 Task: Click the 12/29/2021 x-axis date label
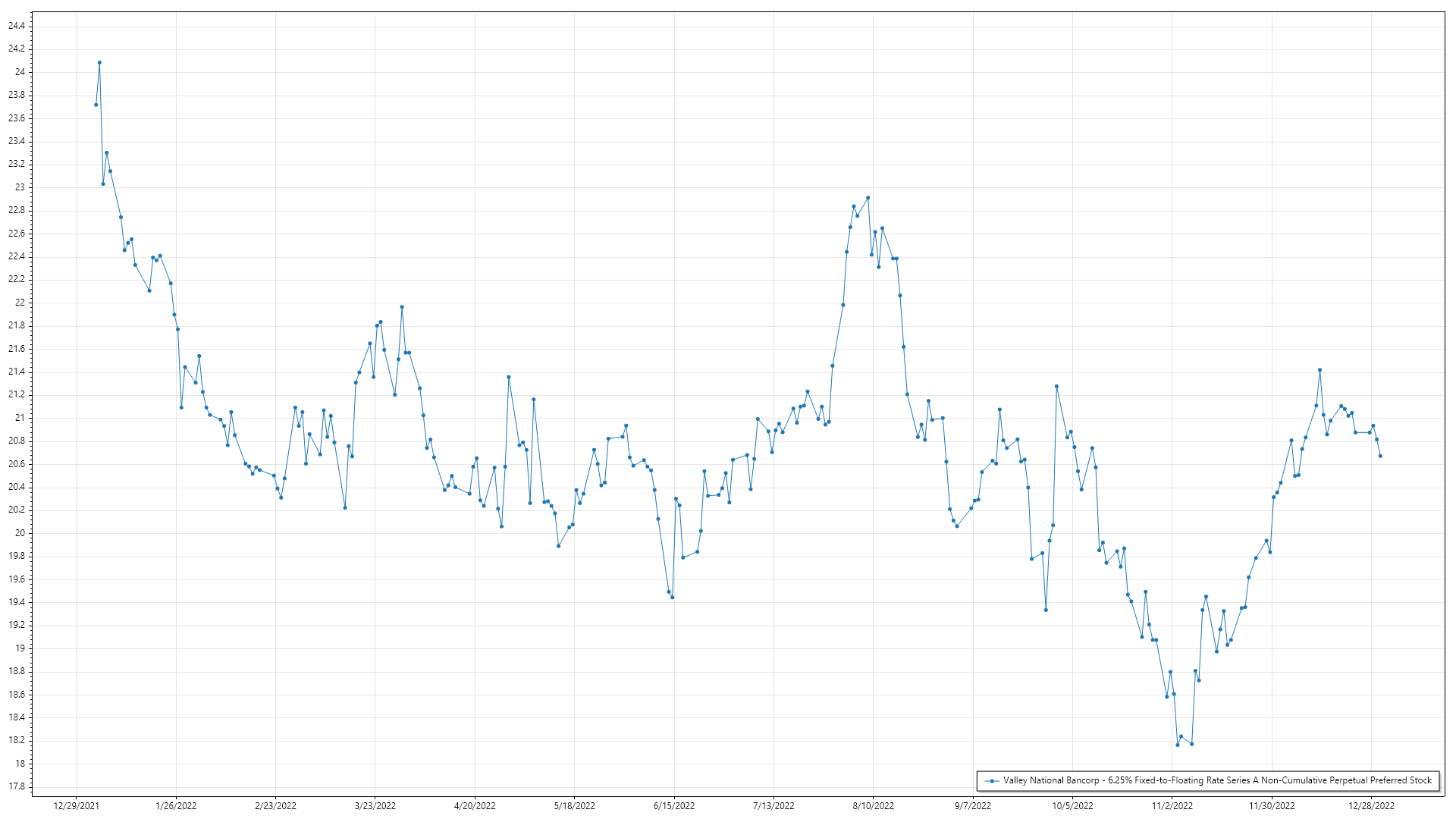76,805
